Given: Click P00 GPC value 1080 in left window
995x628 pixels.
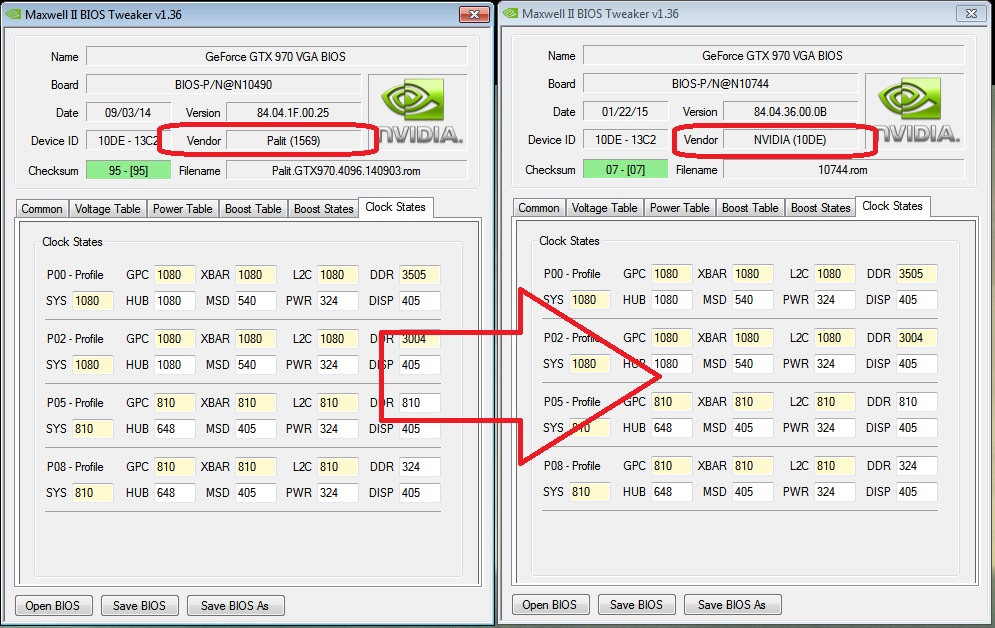Looking at the screenshot, I should click(x=175, y=275).
